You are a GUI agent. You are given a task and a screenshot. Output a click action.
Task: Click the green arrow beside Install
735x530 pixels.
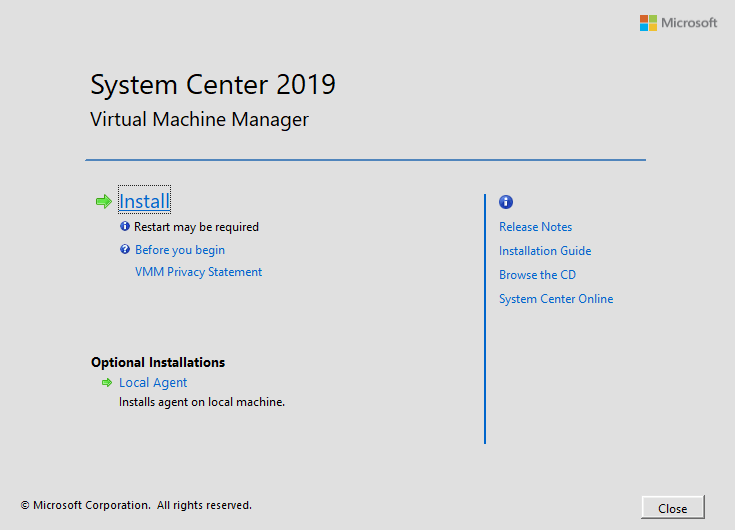point(104,202)
